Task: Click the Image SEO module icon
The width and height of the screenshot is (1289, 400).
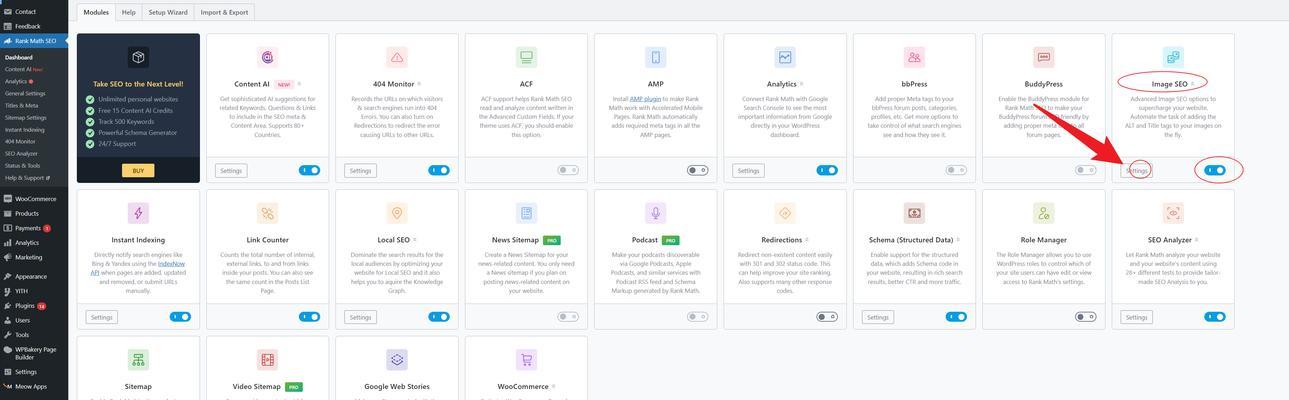Action: 1173,57
